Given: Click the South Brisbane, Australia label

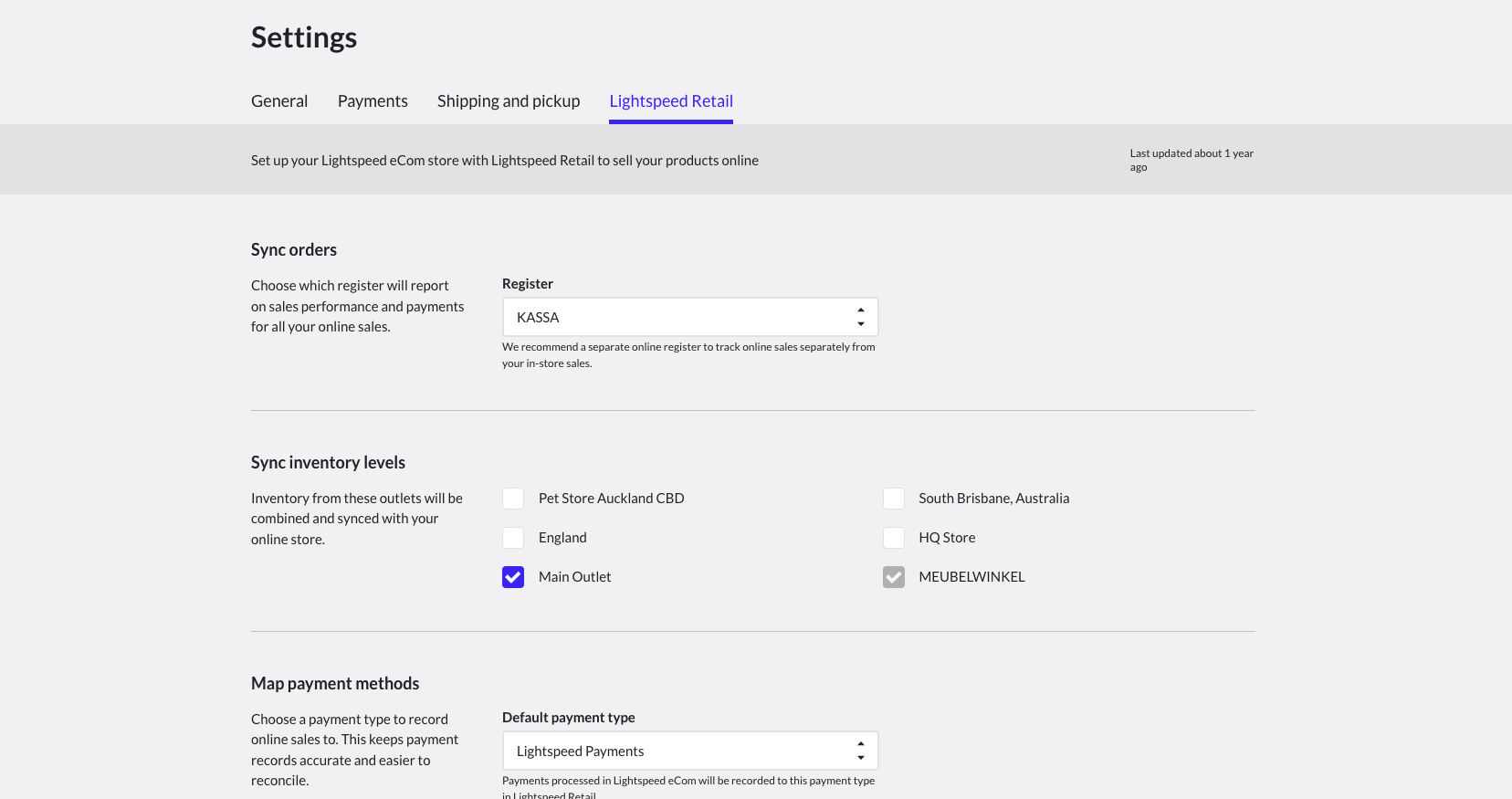Looking at the screenshot, I should click(993, 499).
